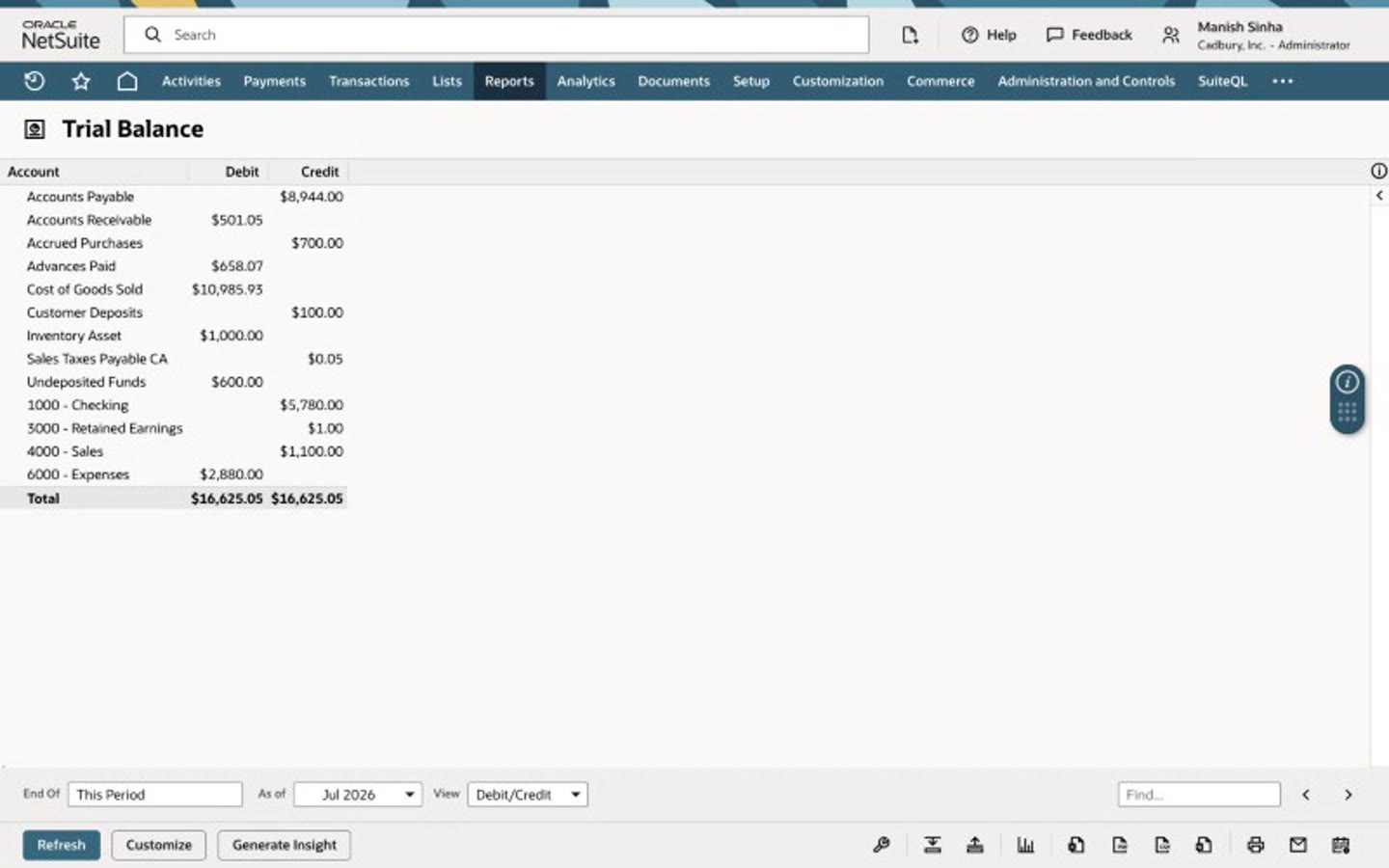Open the View Debit/Credit dropdown

528,795
